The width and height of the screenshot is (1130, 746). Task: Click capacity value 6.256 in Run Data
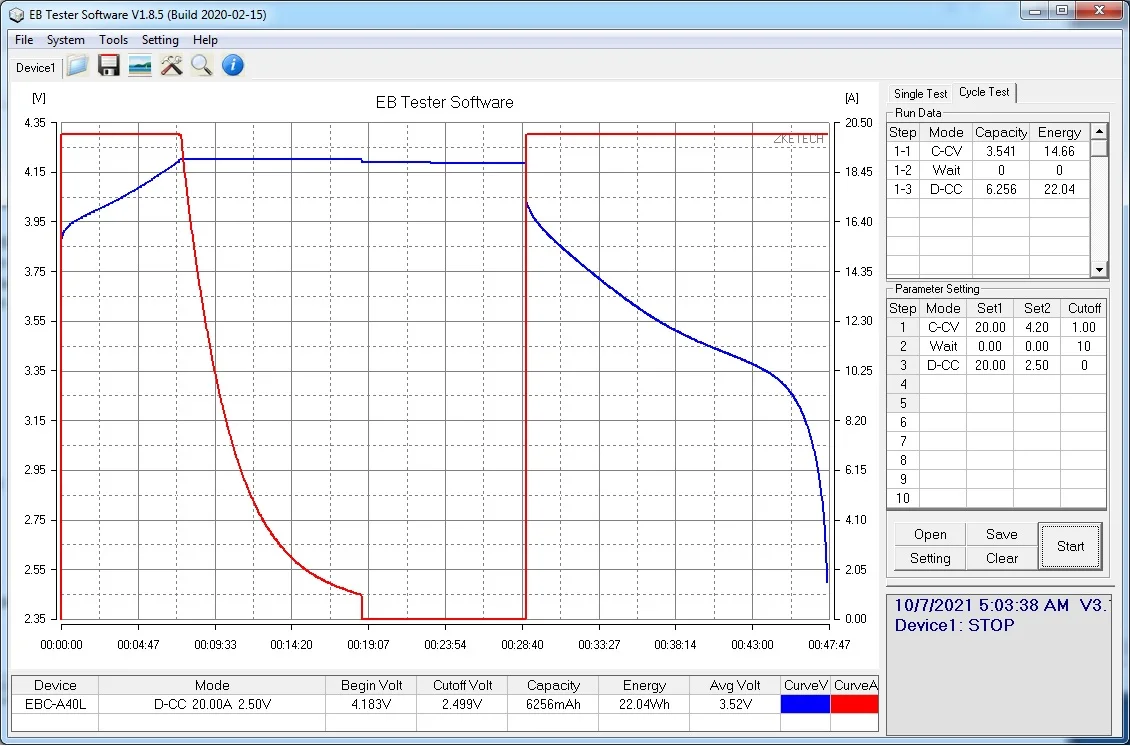coord(1000,189)
